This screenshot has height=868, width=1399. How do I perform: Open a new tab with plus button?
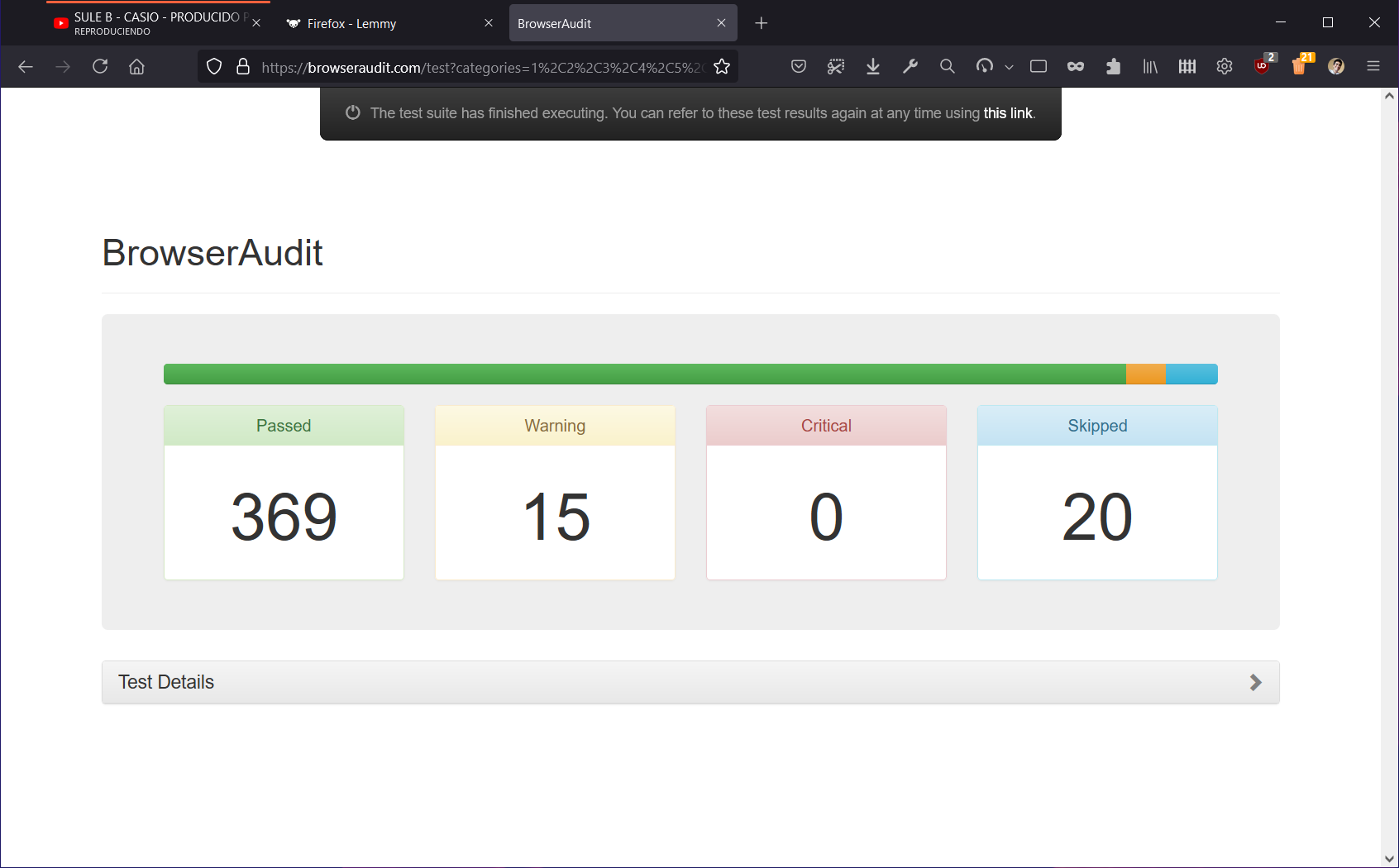pyautogui.click(x=762, y=23)
